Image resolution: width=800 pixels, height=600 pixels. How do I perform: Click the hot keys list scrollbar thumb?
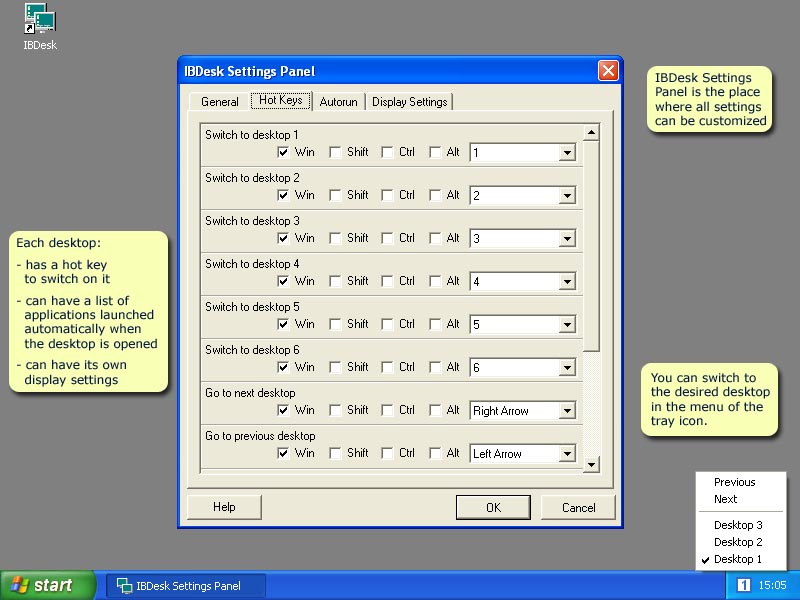pos(591,246)
